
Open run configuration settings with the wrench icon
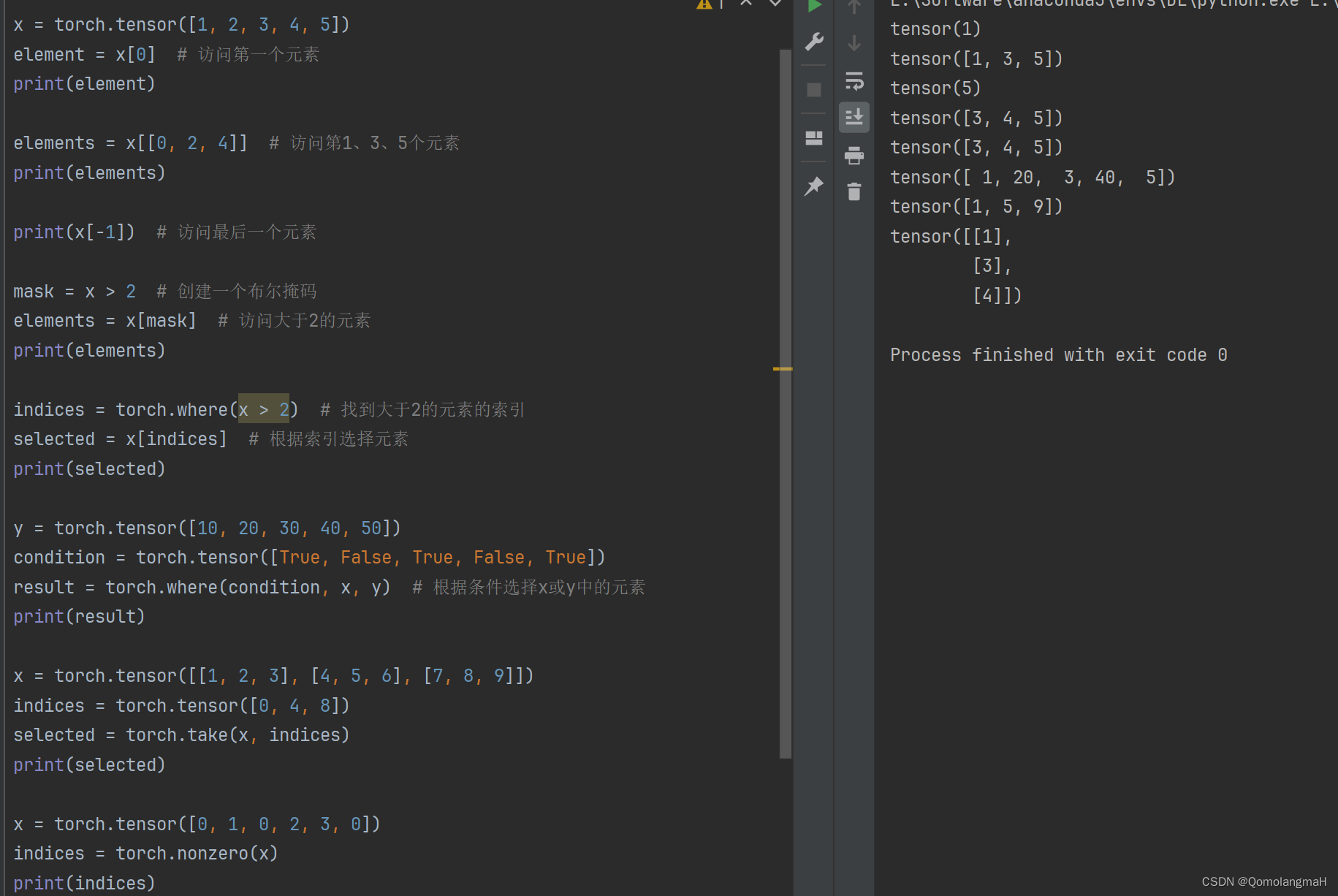point(814,42)
